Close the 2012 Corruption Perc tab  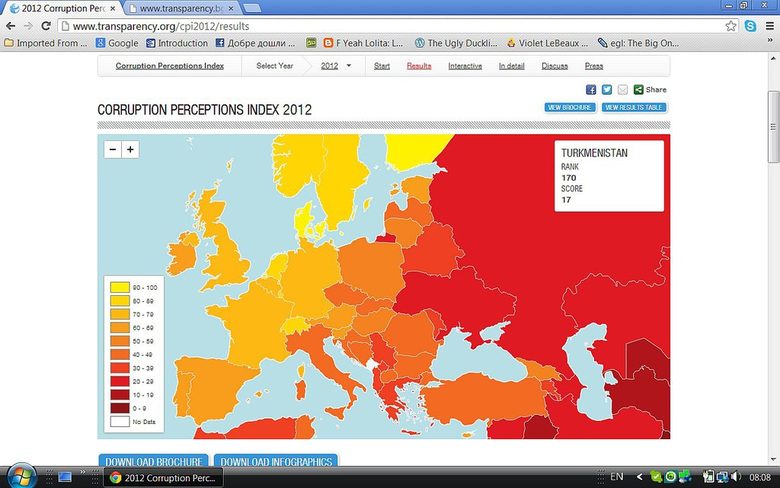coord(112,8)
